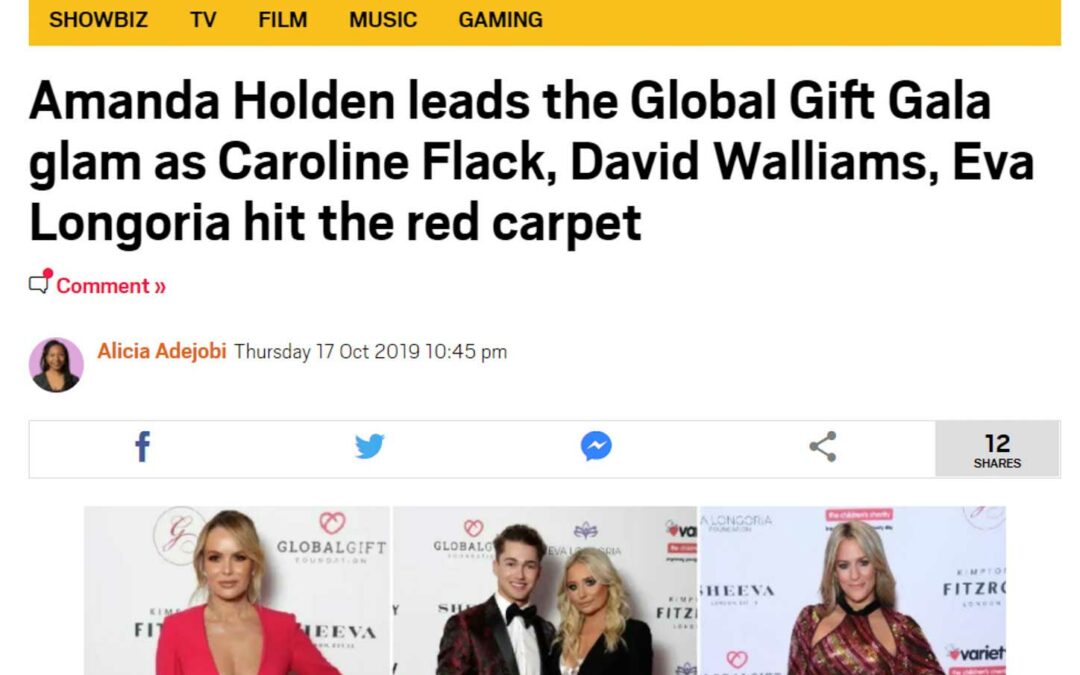Select the article headline text

[531, 161]
